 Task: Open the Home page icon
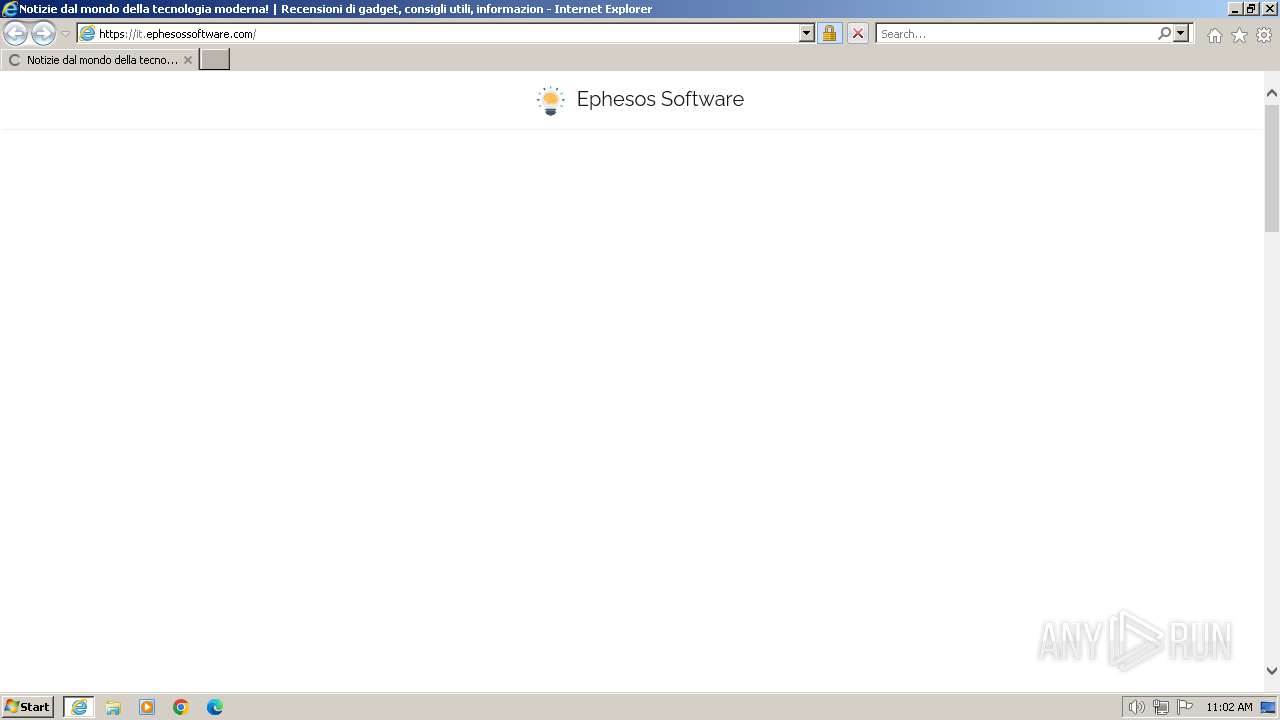1214,35
